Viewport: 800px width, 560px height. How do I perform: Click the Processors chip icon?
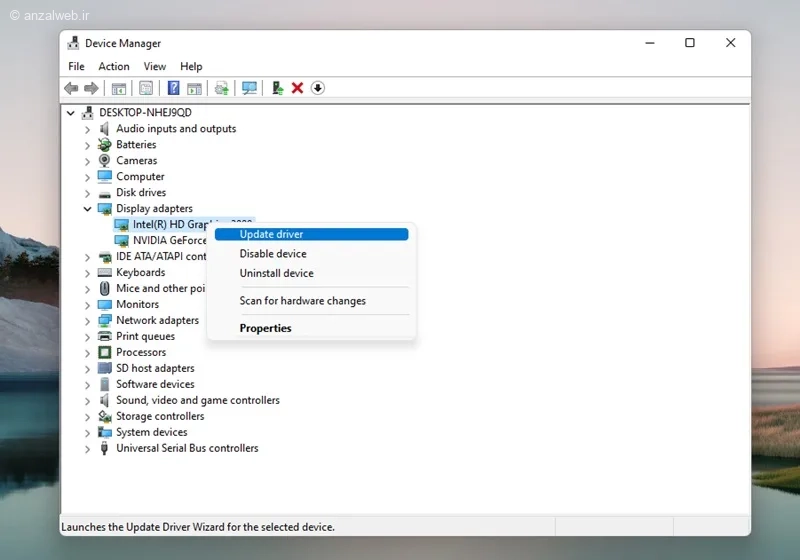coord(105,352)
